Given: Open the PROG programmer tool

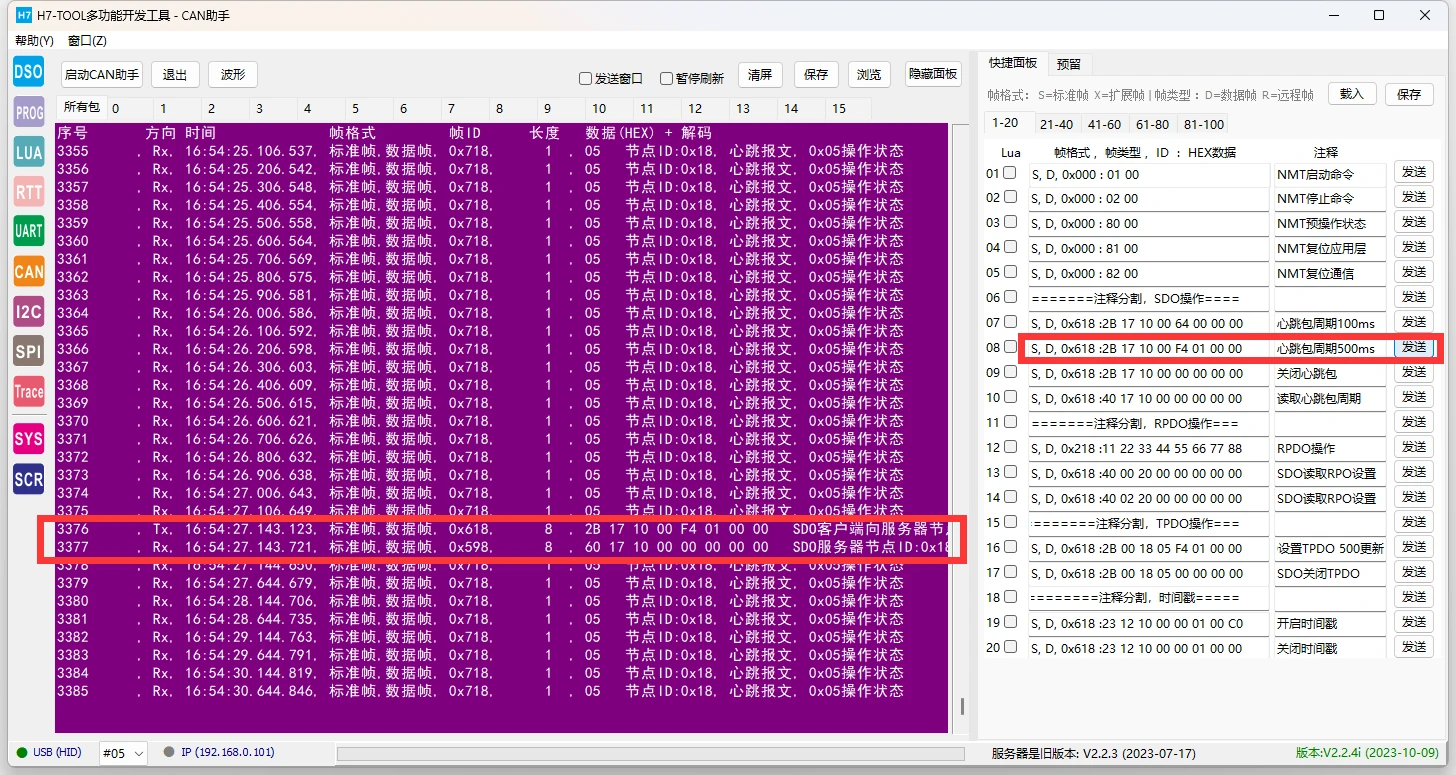Looking at the screenshot, I should [29, 113].
